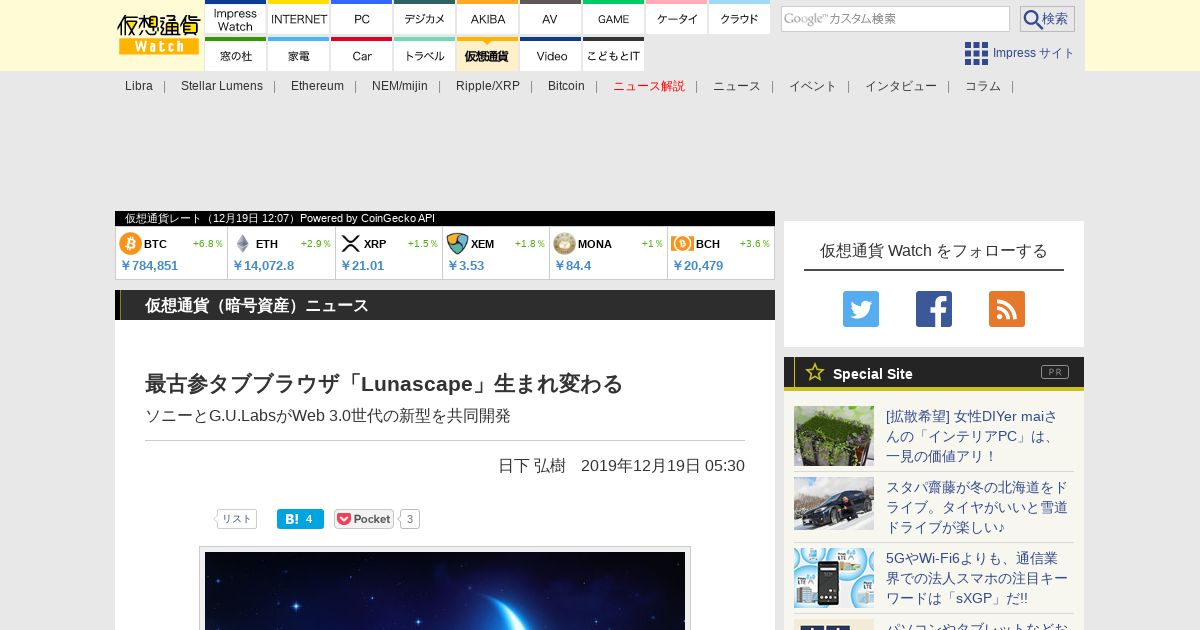Read the 女性DIYer maiさん article link
Viewport: 1200px width, 630px height.
coord(972,436)
